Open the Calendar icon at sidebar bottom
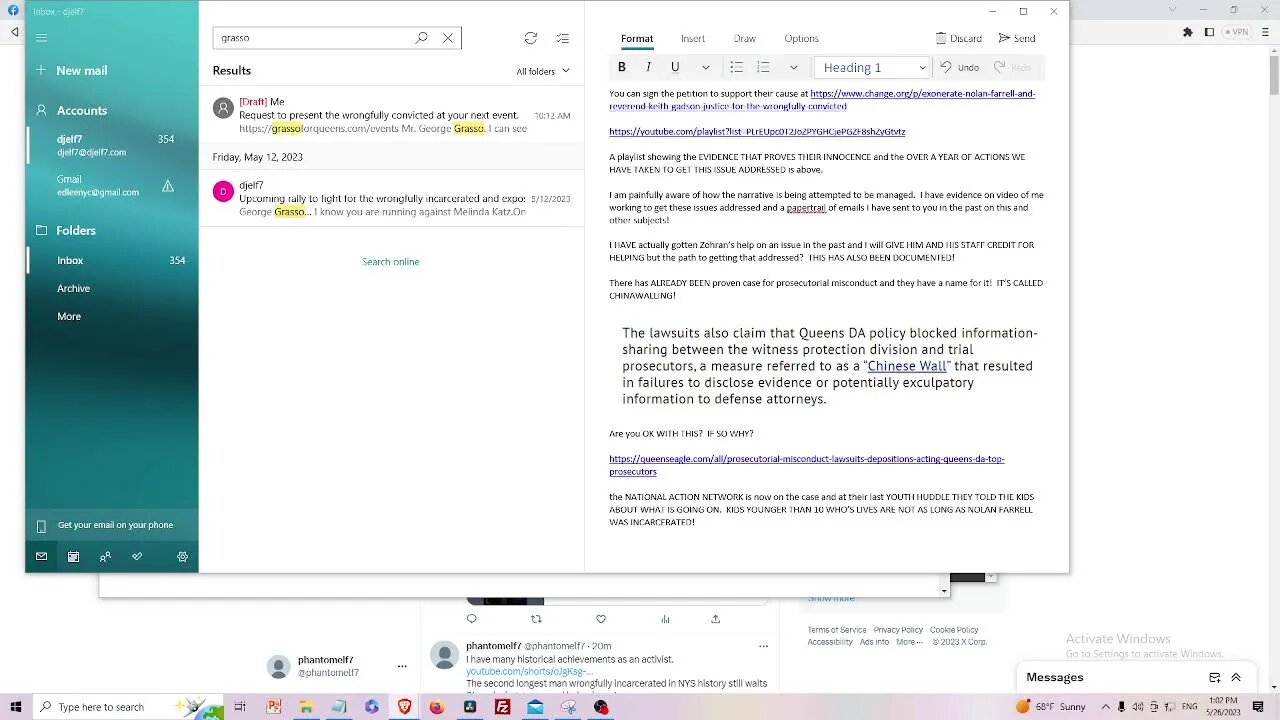Viewport: 1280px width, 720px height. coord(73,557)
